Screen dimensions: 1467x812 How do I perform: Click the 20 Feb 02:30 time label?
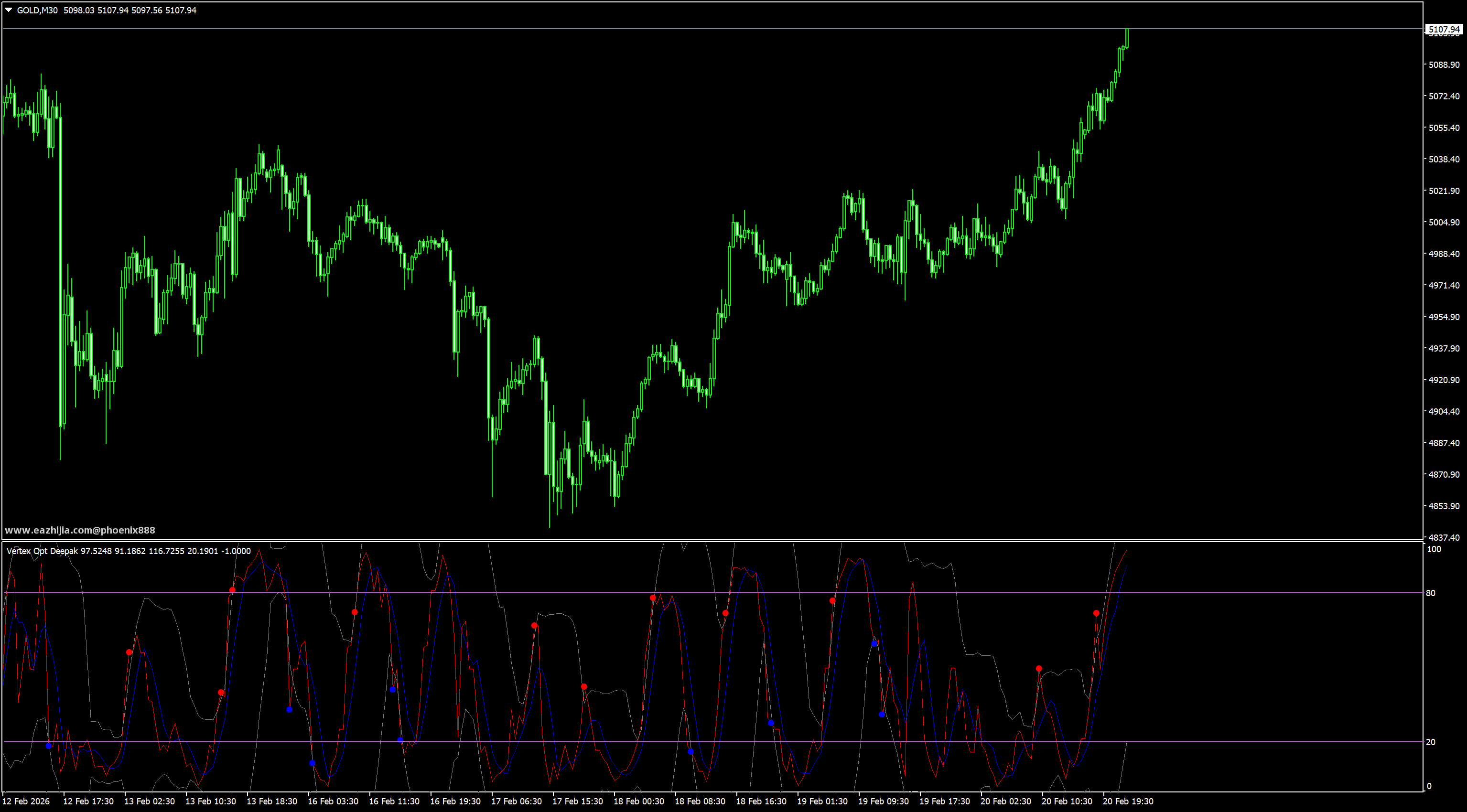point(1006,801)
